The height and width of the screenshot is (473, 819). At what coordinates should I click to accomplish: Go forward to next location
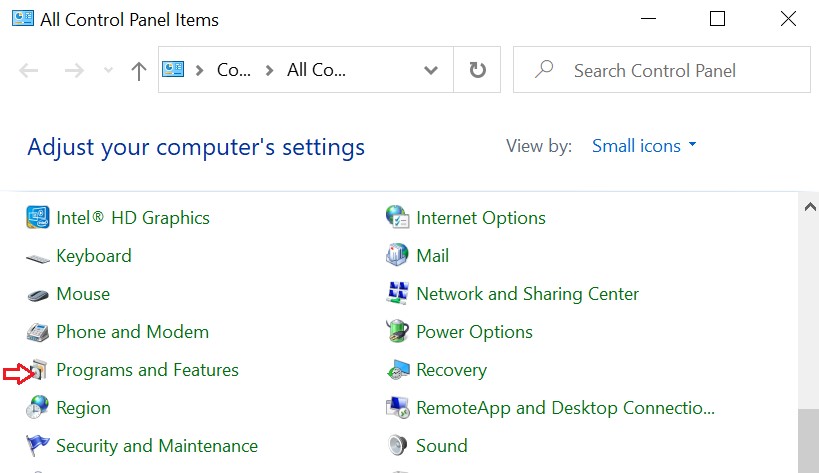coord(74,70)
